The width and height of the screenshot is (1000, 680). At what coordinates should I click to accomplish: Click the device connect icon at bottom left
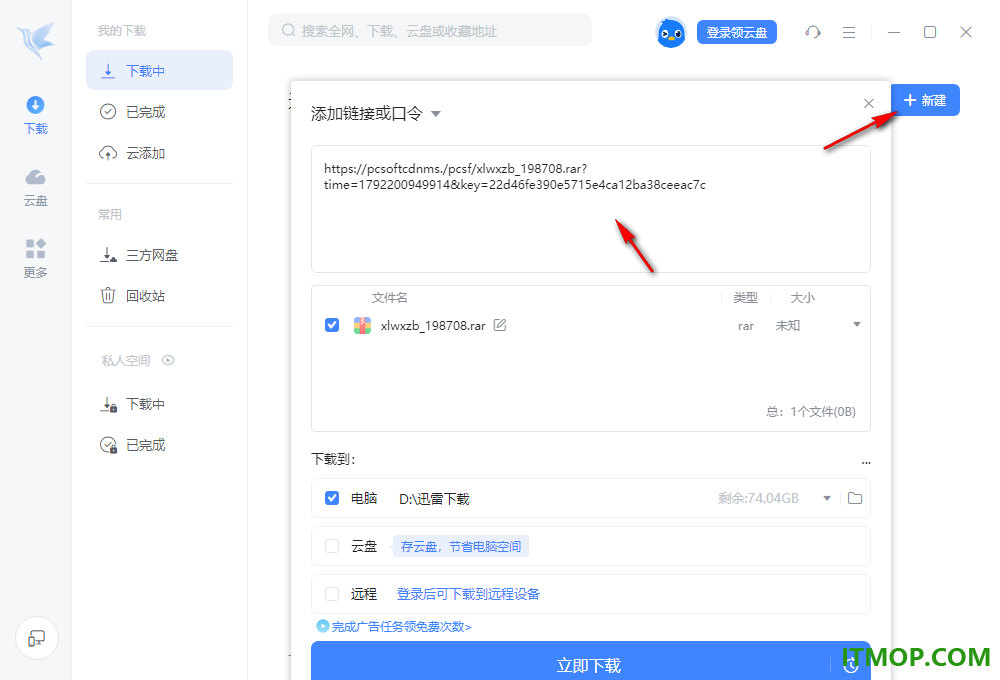tap(37, 638)
